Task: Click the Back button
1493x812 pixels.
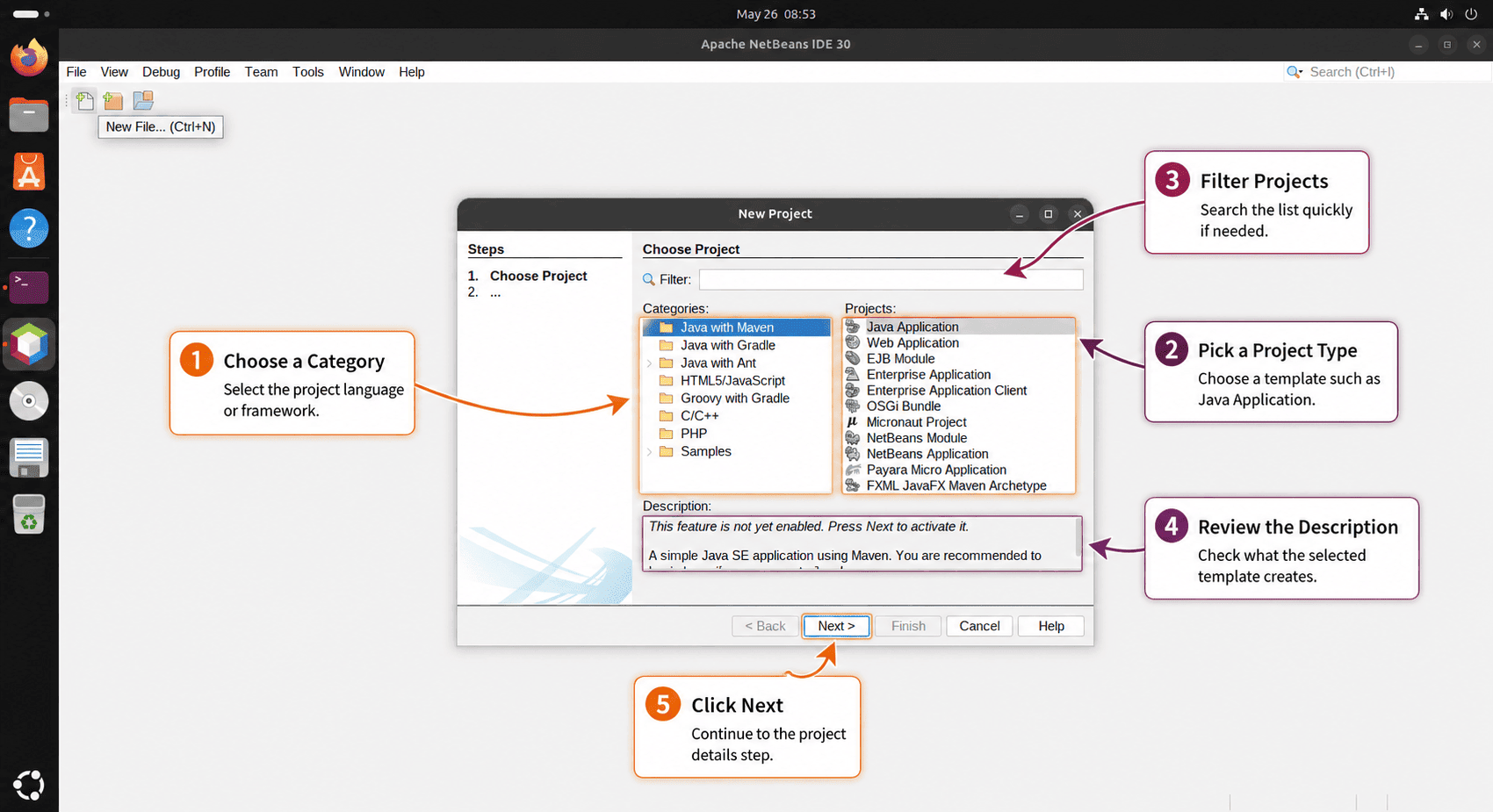Action: click(x=765, y=626)
